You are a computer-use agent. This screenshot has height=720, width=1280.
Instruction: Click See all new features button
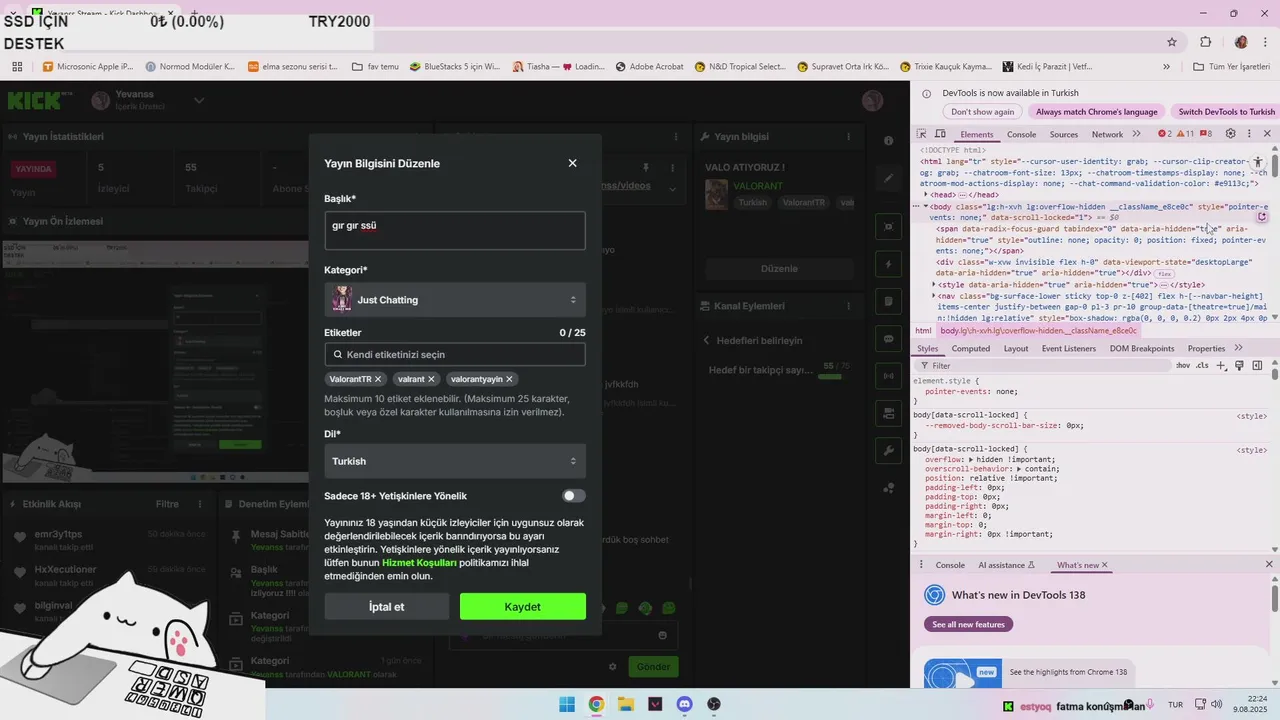[968, 624]
